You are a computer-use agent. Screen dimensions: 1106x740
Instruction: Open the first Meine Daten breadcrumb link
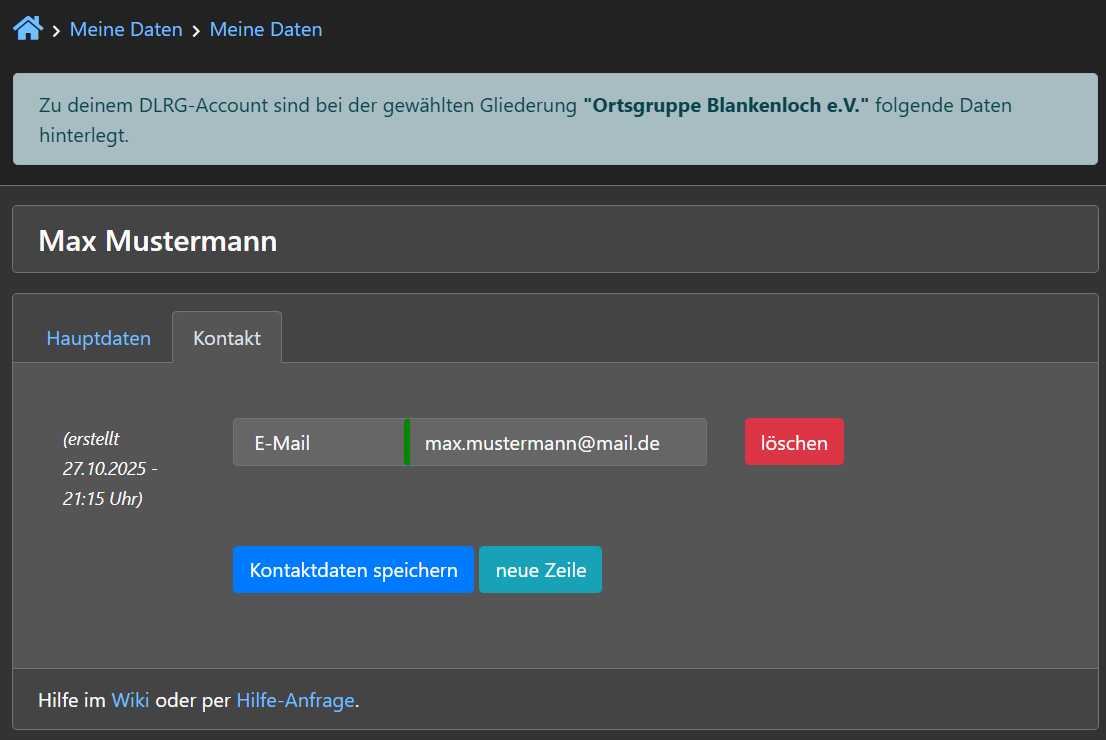[x=126, y=30]
